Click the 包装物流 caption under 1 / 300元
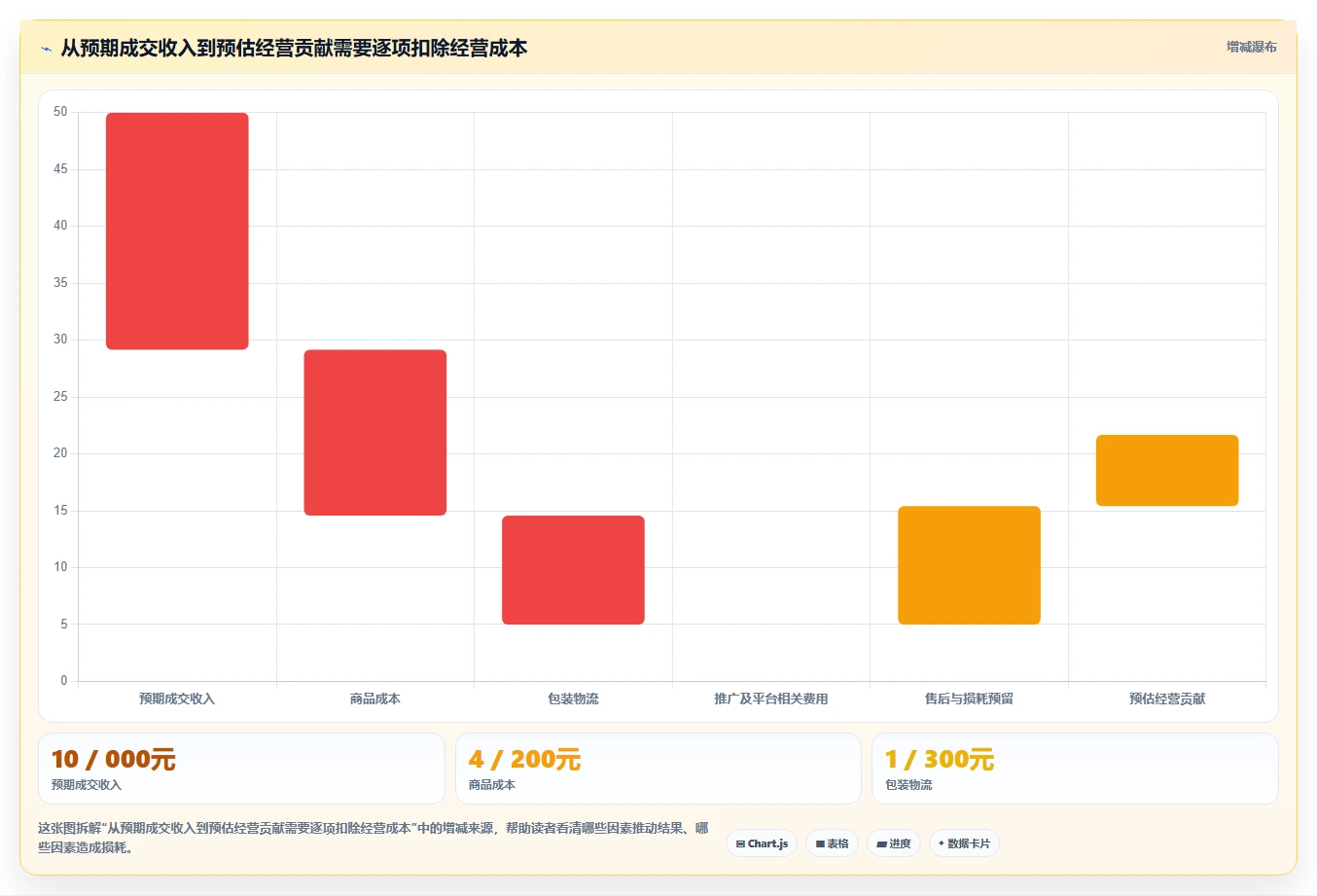 click(x=908, y=785)
